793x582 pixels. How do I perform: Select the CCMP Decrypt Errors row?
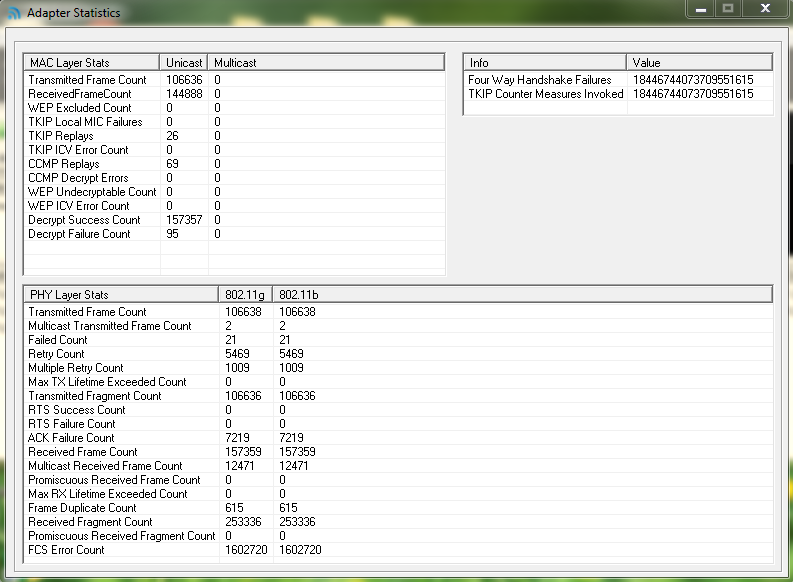(x=235, y=178)
